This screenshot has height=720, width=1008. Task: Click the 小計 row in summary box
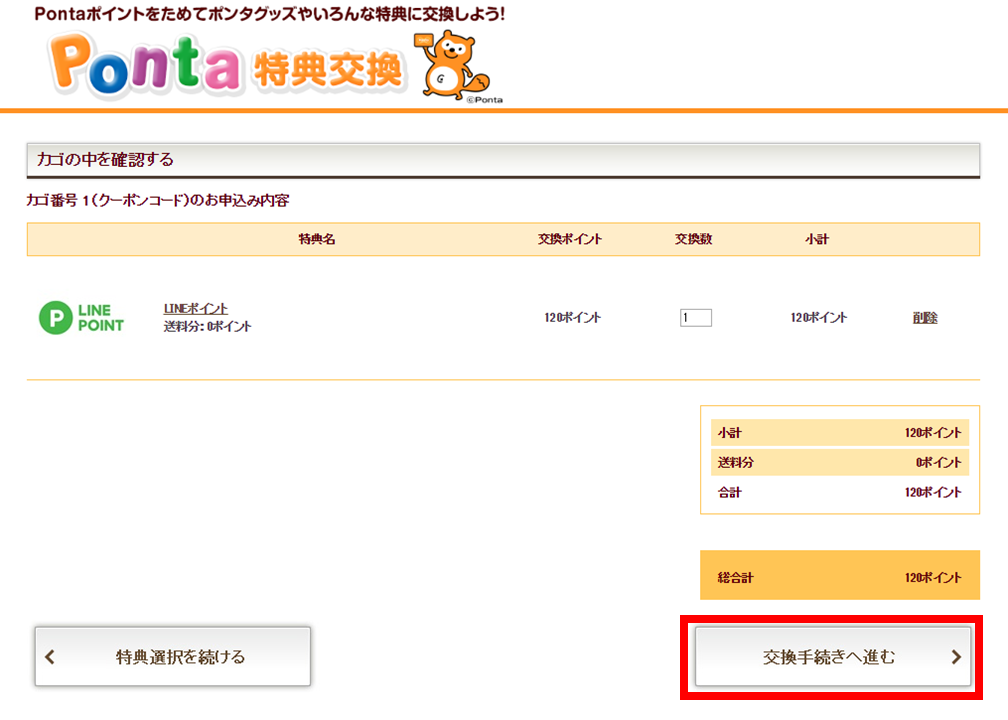[840, 433]
